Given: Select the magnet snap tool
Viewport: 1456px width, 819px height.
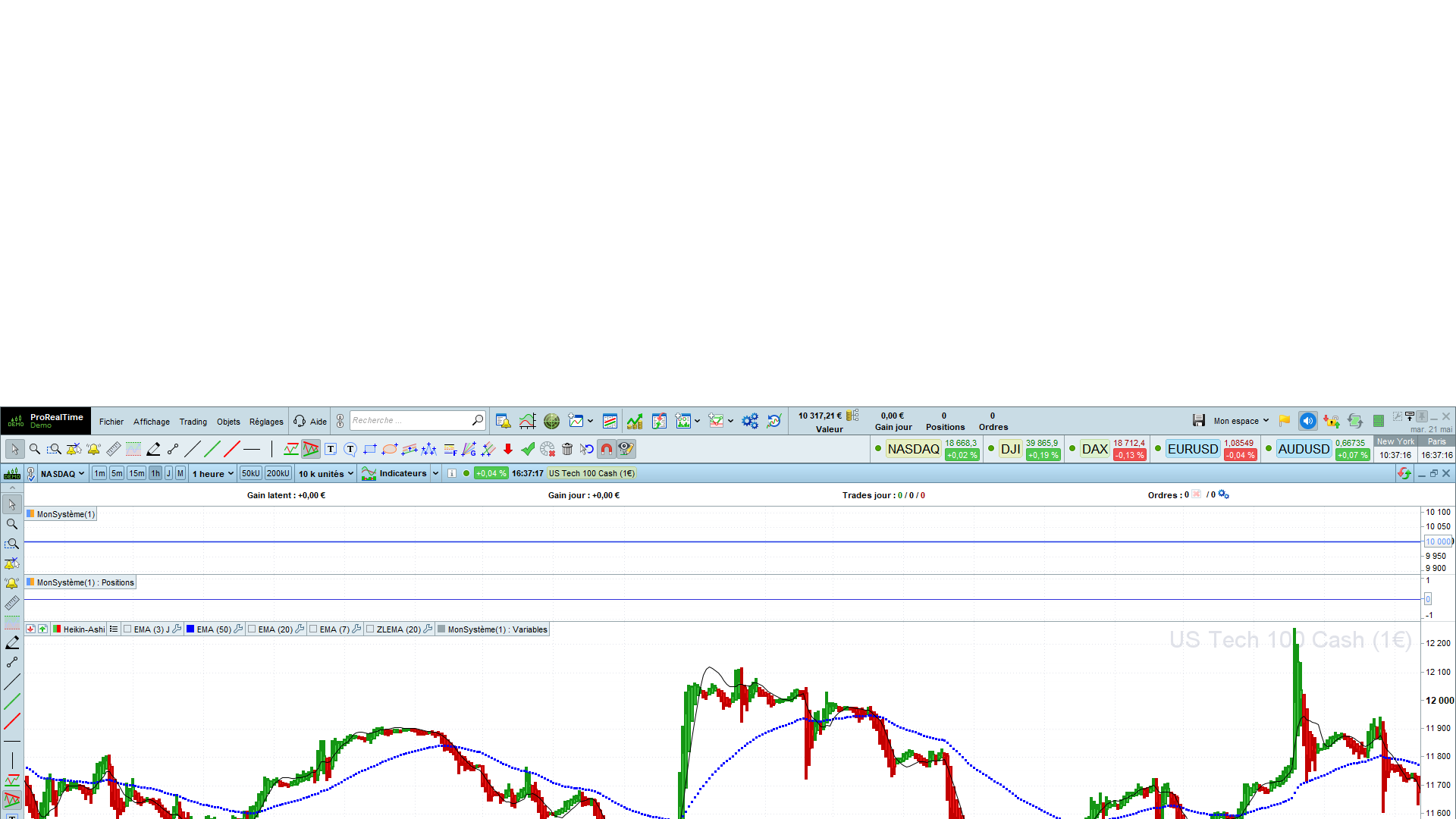Looking at the screenshot, I should tap(607, 449).
